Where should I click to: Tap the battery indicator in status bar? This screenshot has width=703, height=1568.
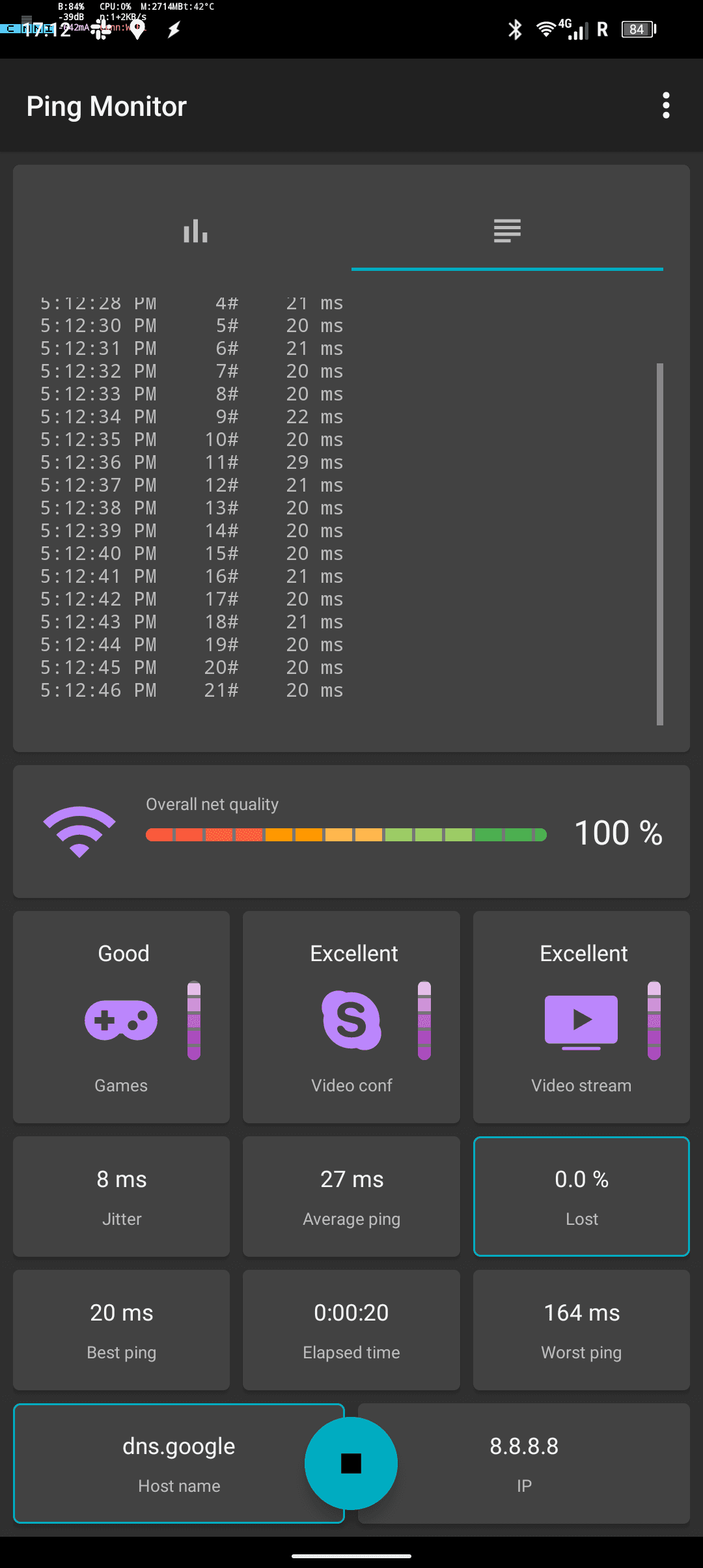coord(639,29)
